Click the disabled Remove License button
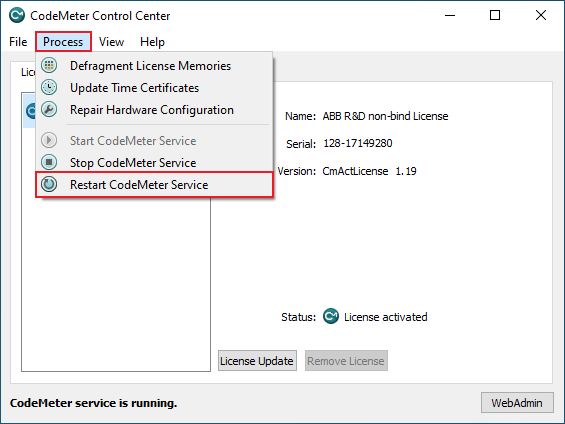Image resolution: width=565 pixels, height=424 pixels. click(346, 361)
